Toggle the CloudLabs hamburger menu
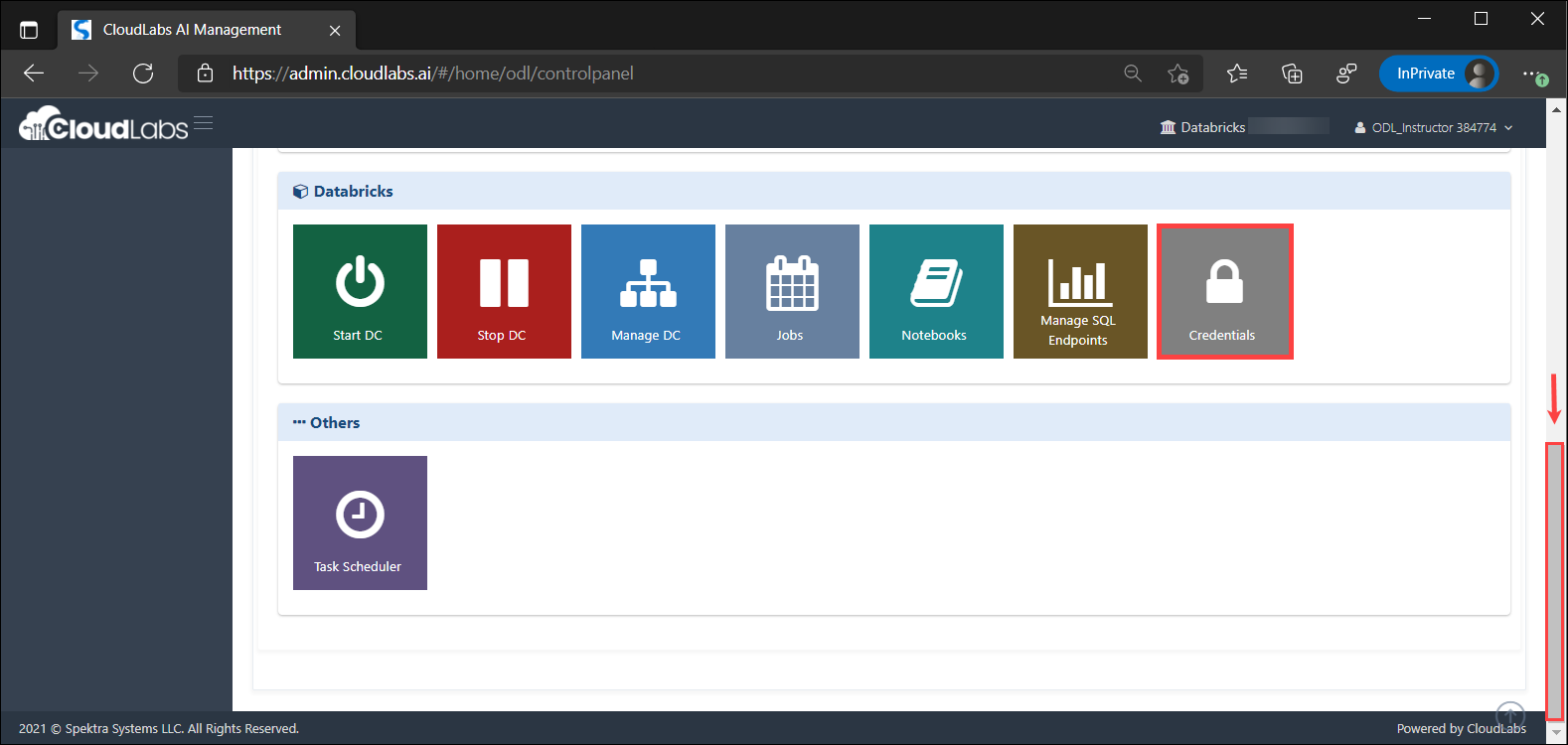The width and height of the screenshot is (1568, 745). [204, 123]
